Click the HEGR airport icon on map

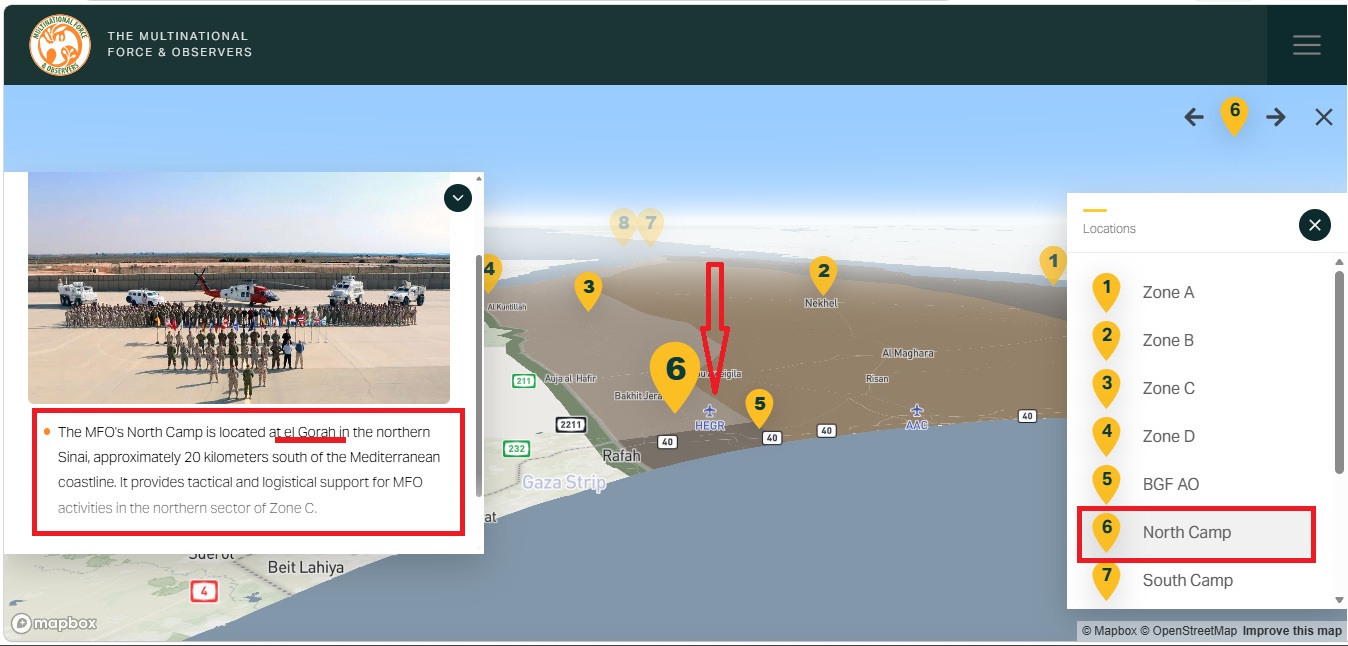coord(710,411)
